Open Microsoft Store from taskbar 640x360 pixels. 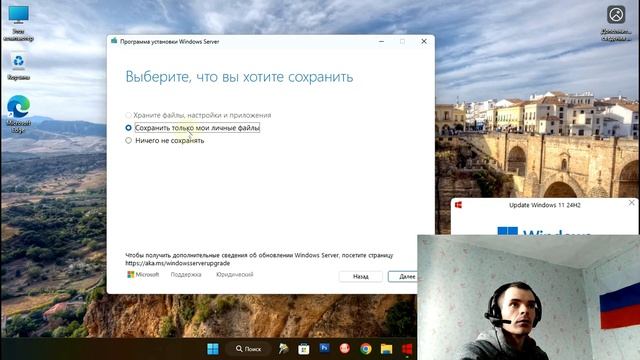point(304,349)
